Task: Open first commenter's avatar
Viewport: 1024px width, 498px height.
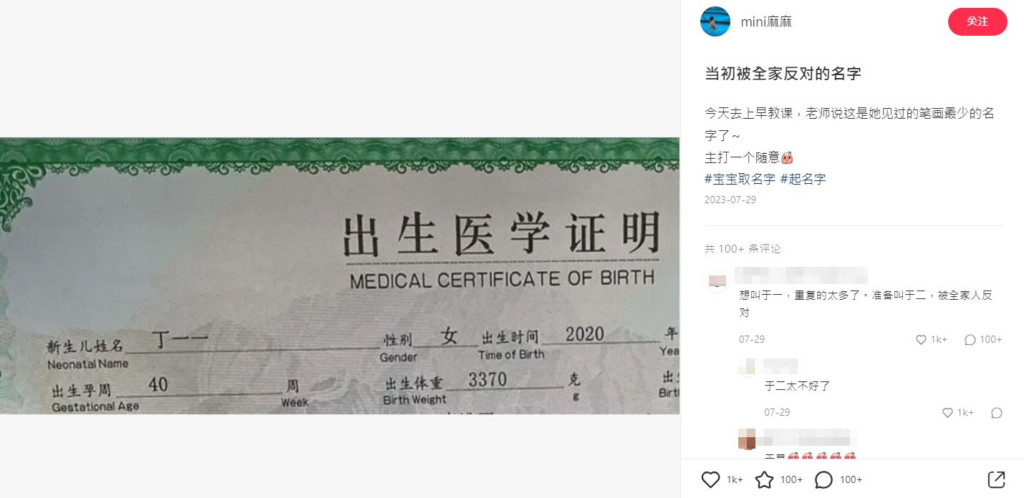Action: (717, 282)
